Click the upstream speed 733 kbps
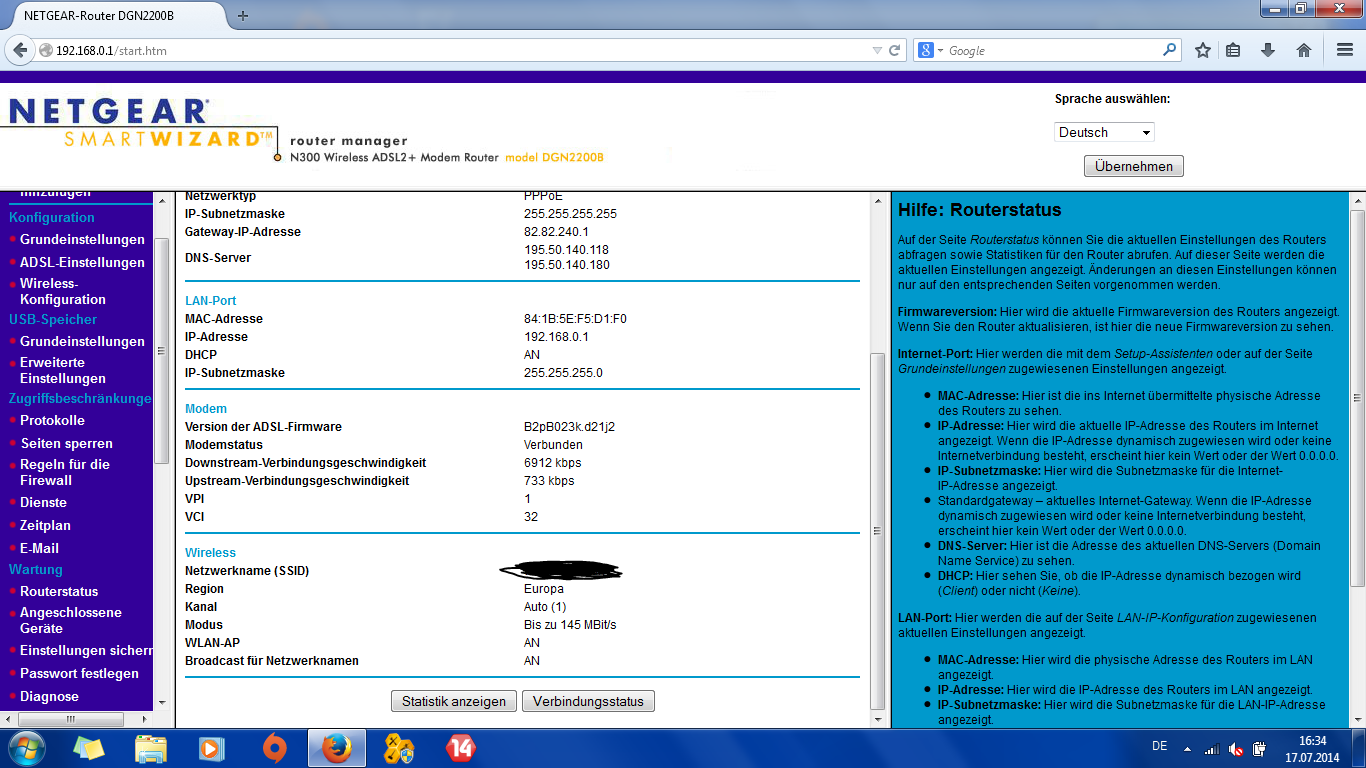The width and height of the screenshot is (1366, 768). coord(549,481)
